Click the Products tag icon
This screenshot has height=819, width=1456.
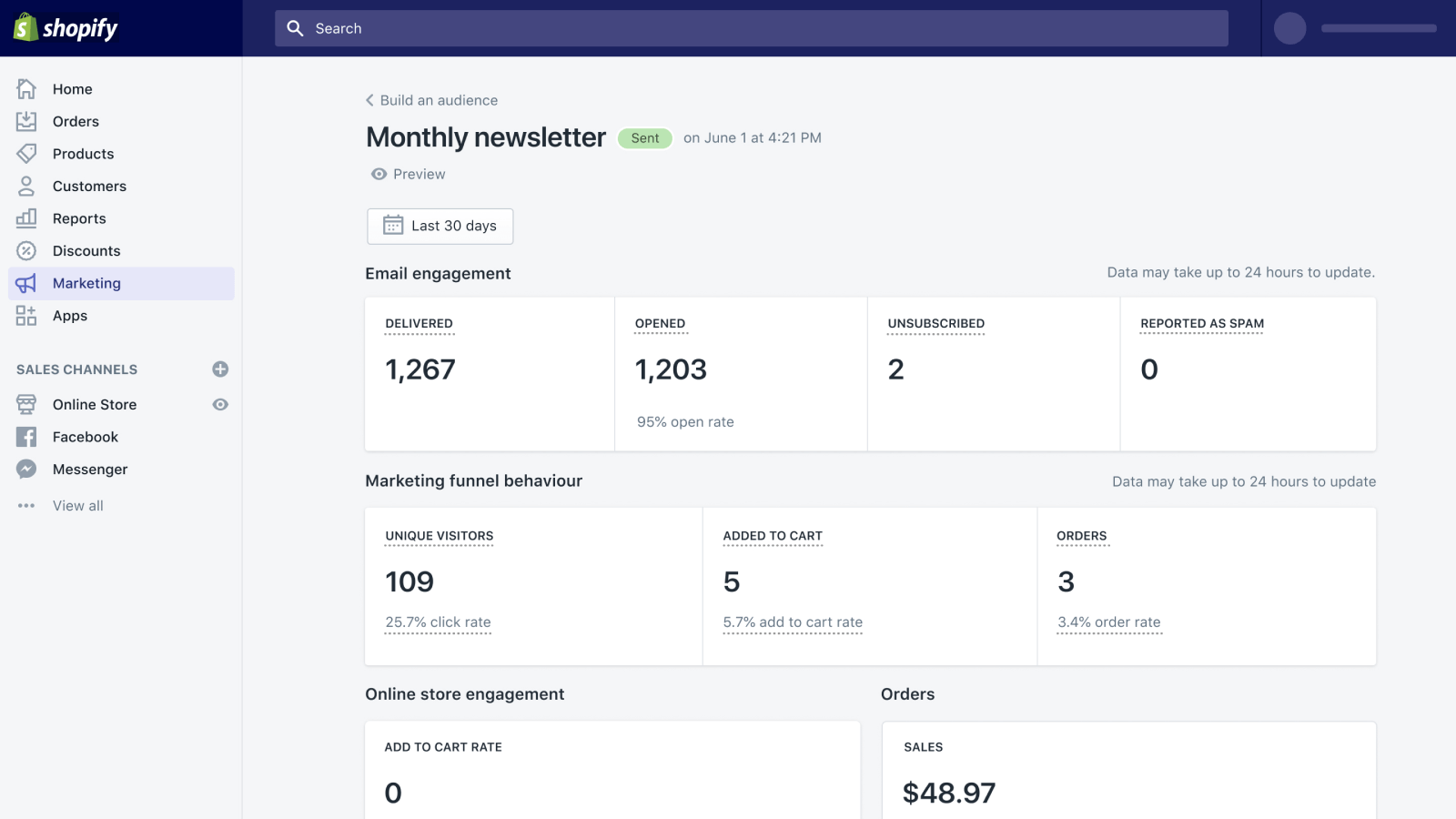click(x=26, y=153)
